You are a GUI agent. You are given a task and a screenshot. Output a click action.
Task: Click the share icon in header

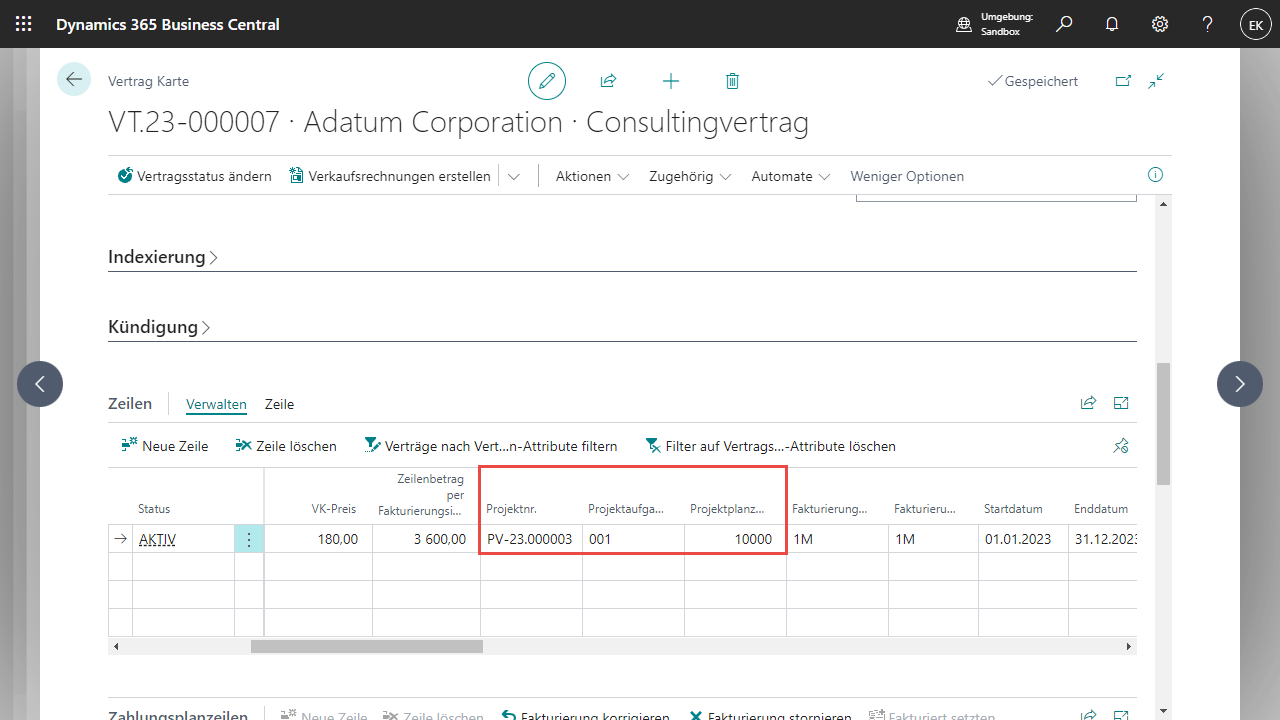coord(608,81)
